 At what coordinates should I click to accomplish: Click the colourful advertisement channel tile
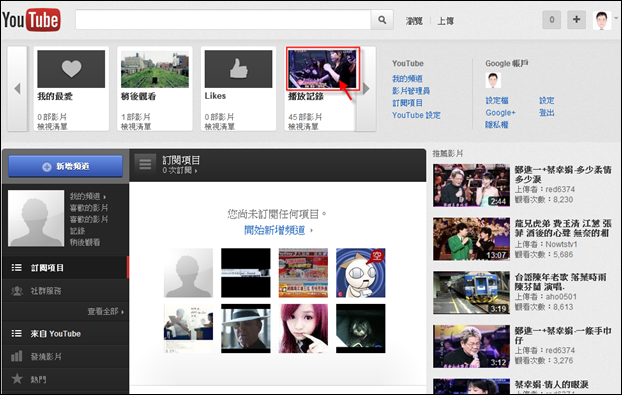(x=303, y=273)
